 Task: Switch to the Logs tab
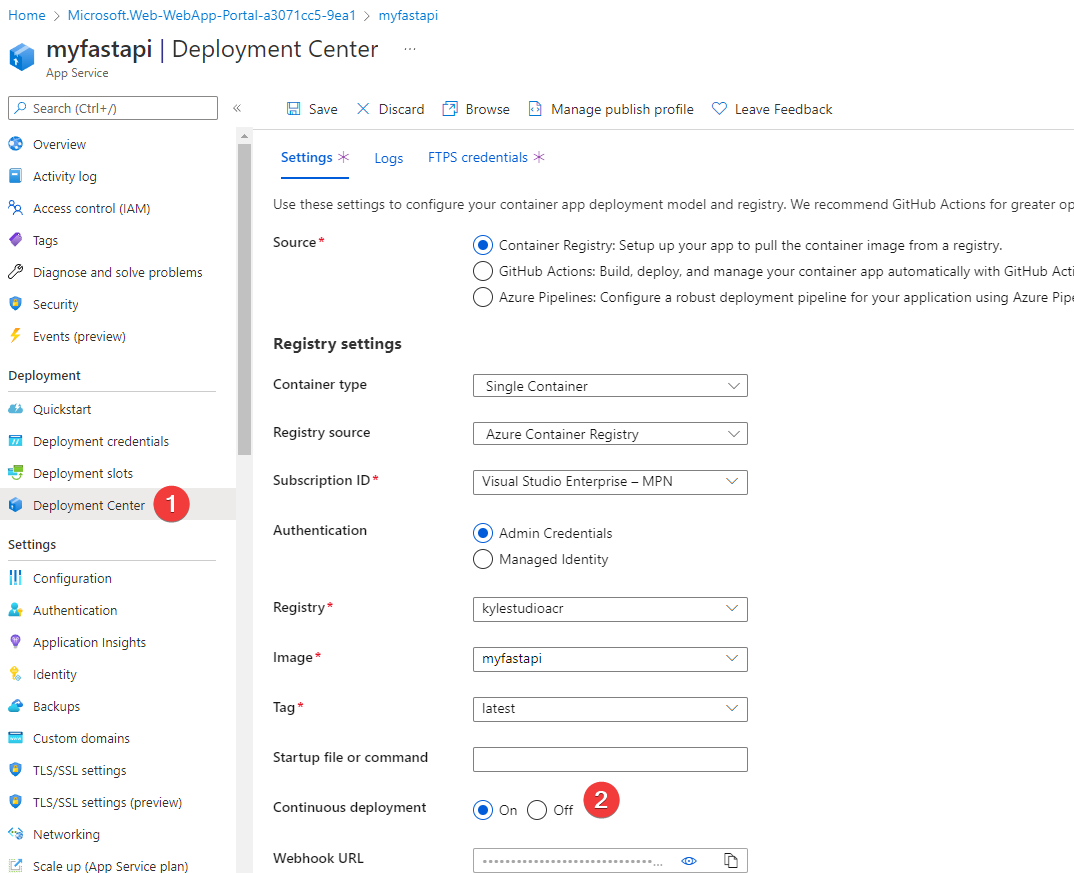point(388,158)
